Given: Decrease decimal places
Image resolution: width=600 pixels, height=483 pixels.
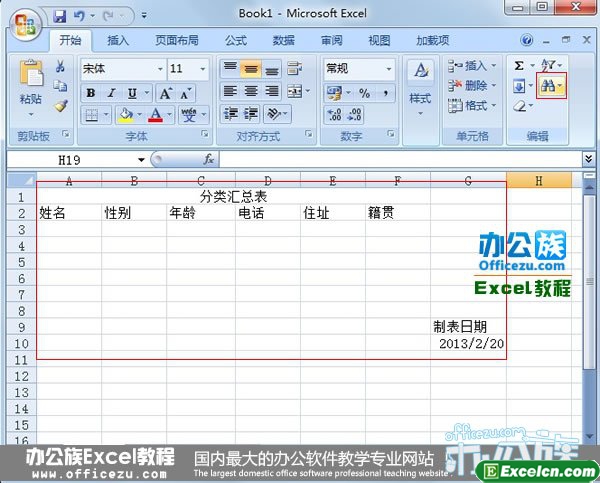Looking at the screenshot, I should [x=354, y=114].
